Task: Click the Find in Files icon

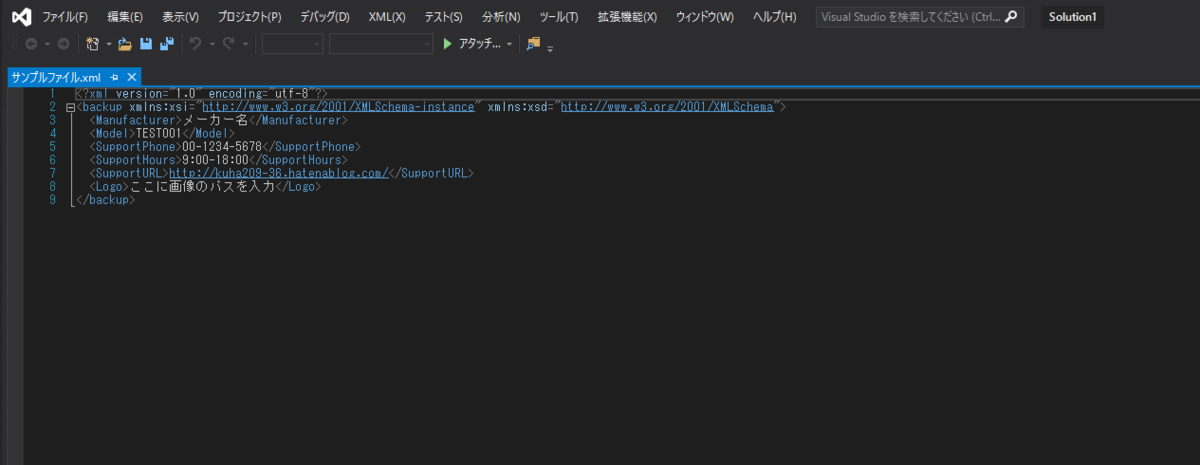Action: click(533, 44)
